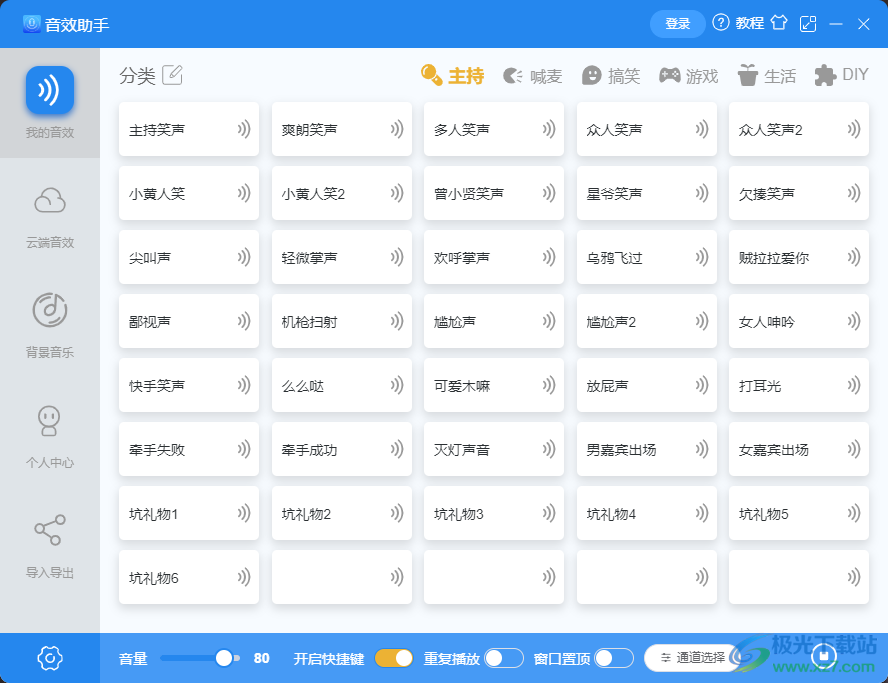This screenshot has height=683, width=888.
Task: Play the 尖叫声 sound effect speaker icon
Action: tap(242, 257)
